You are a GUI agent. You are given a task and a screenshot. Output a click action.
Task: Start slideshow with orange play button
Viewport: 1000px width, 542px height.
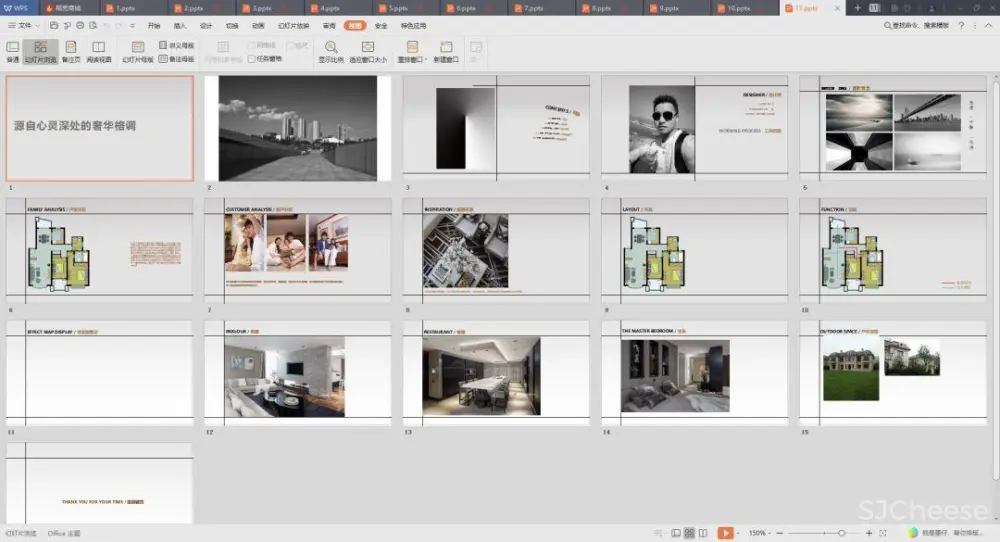tap(725, 533)
